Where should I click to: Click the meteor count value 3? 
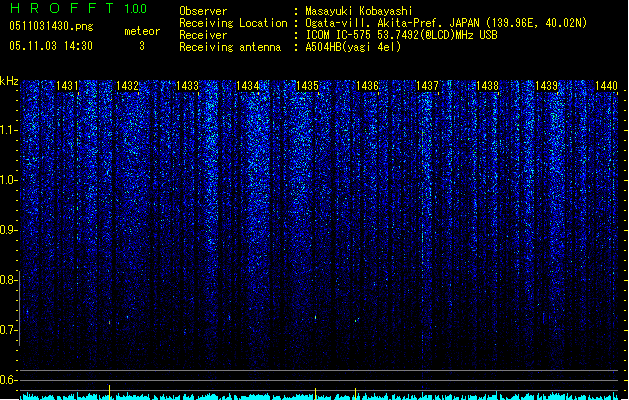(142, 46)
